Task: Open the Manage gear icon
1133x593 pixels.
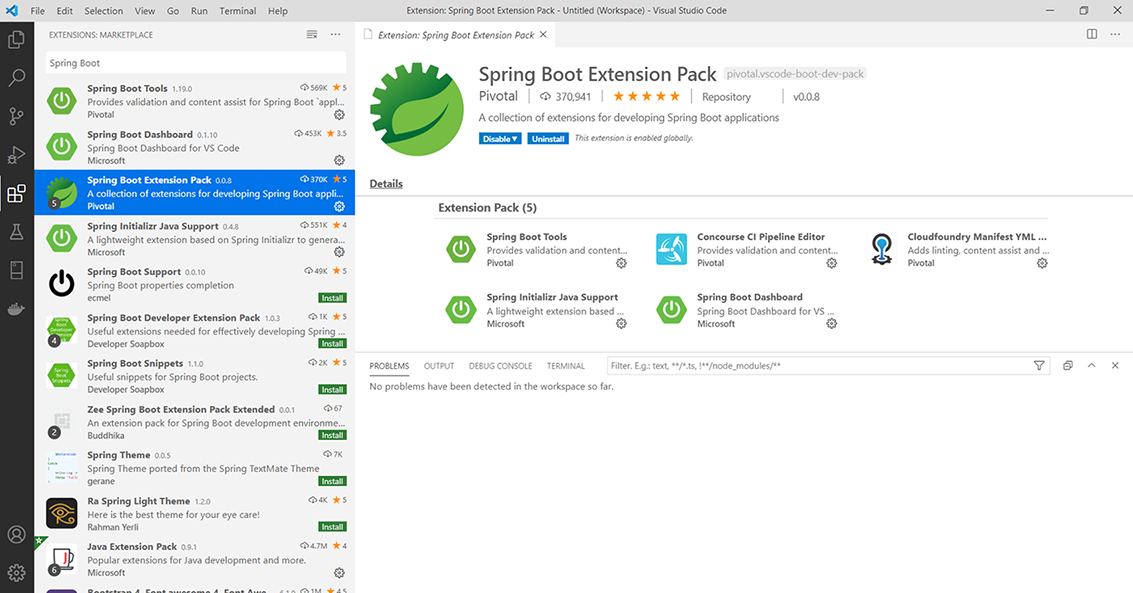Action: (x=15, y=573)
